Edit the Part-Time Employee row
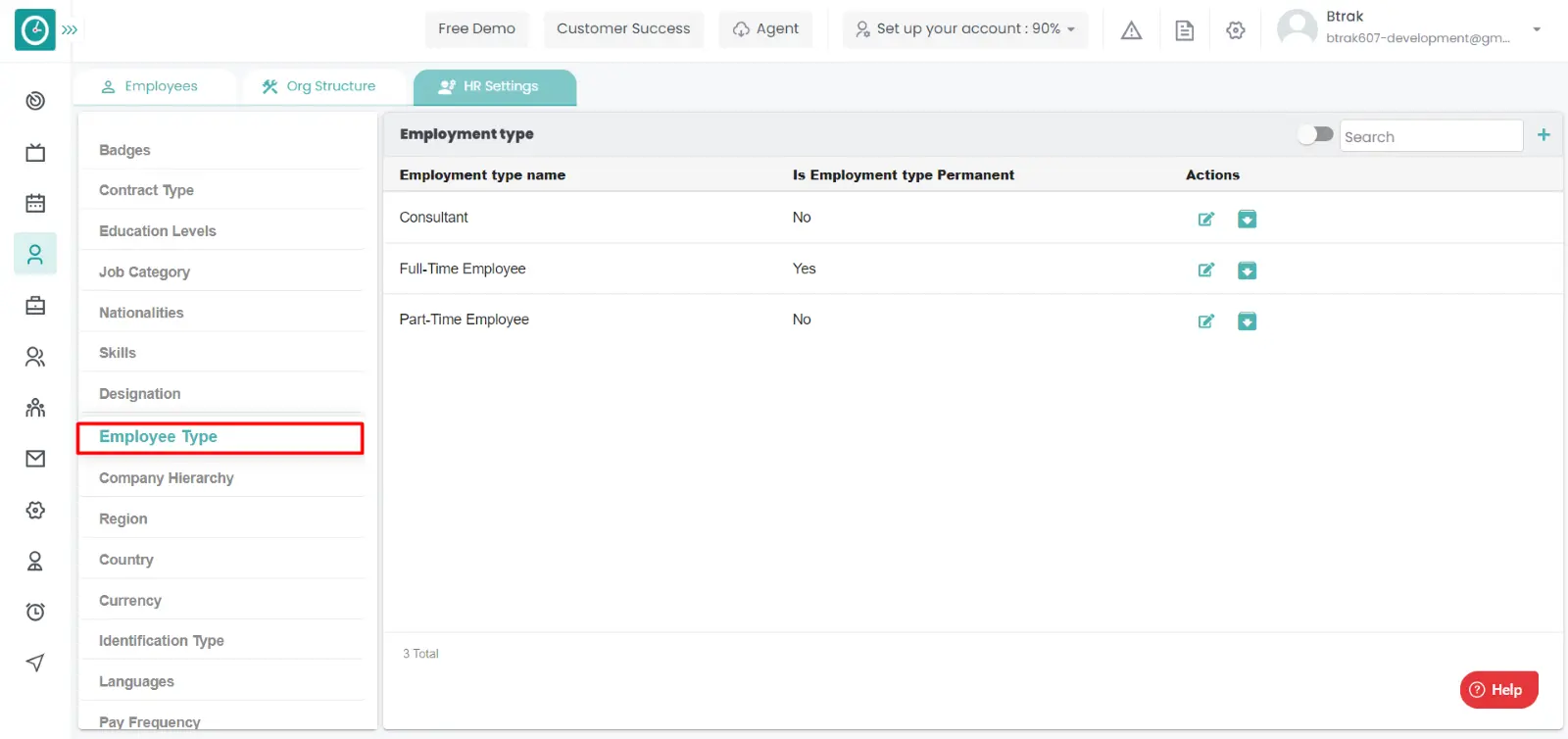This screenshot has width=1568, height=739. (1206, 321)
